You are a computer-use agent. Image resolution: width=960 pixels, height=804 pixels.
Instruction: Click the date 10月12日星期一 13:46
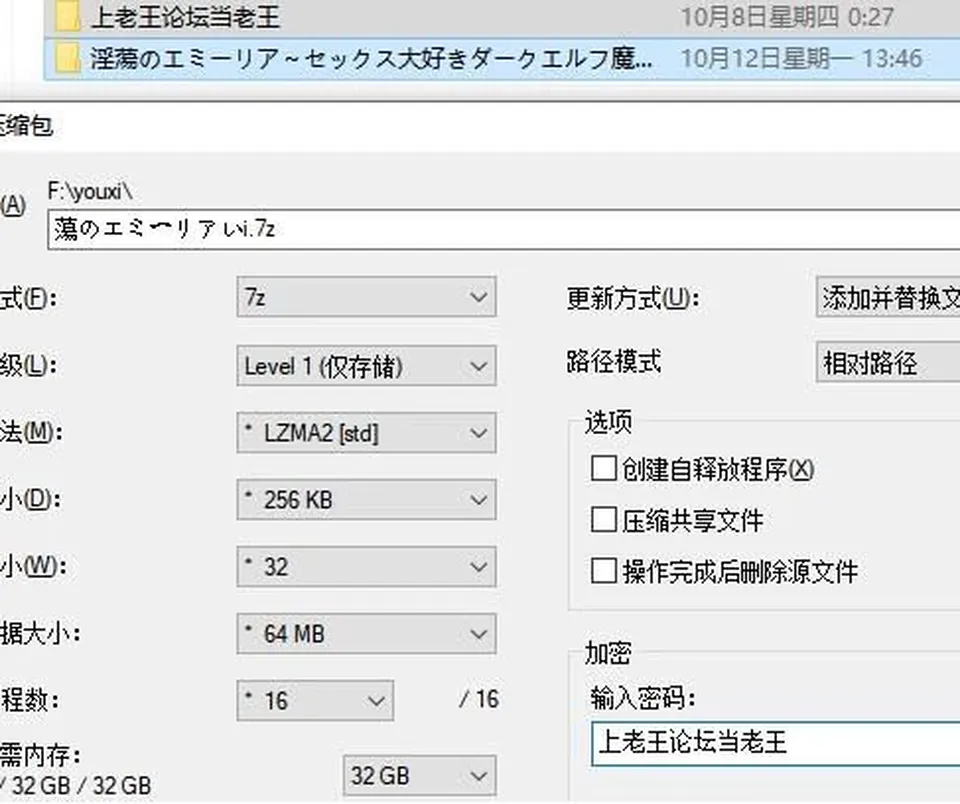click(x=801, y=58)
